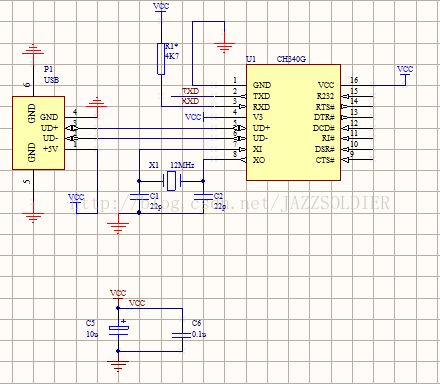This screenshot has height=384, width=440.
Task: Click the +5V pin label on USB connector
Action: tap(50, 149)
